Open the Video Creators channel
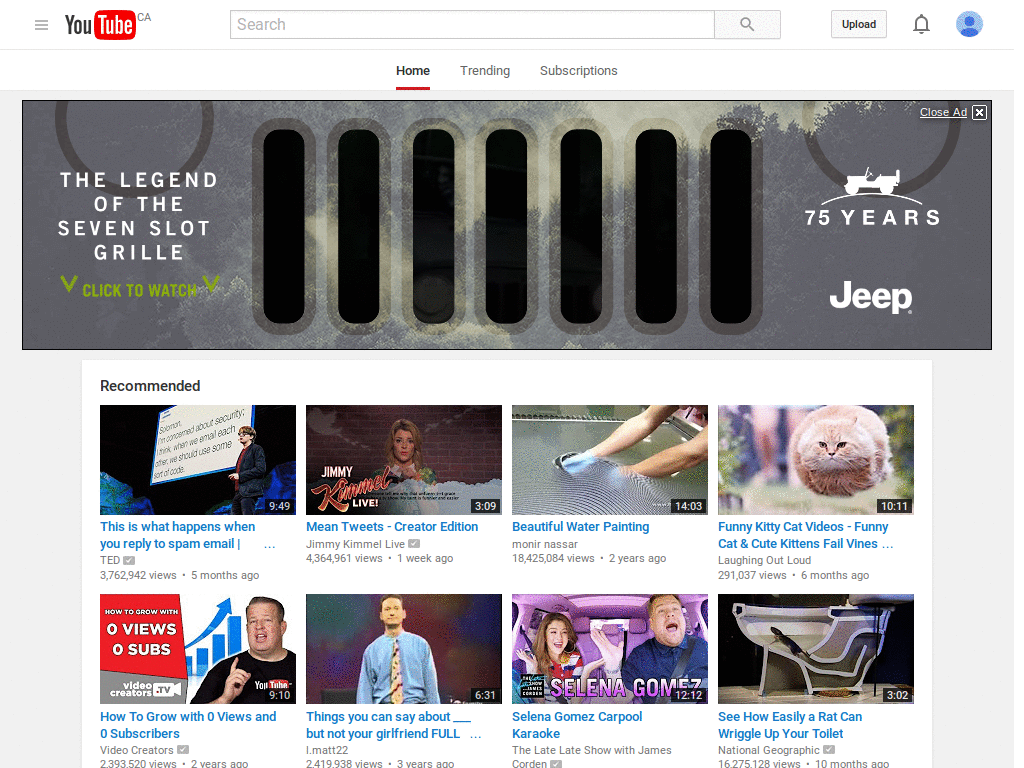 [x=136, y=750]
